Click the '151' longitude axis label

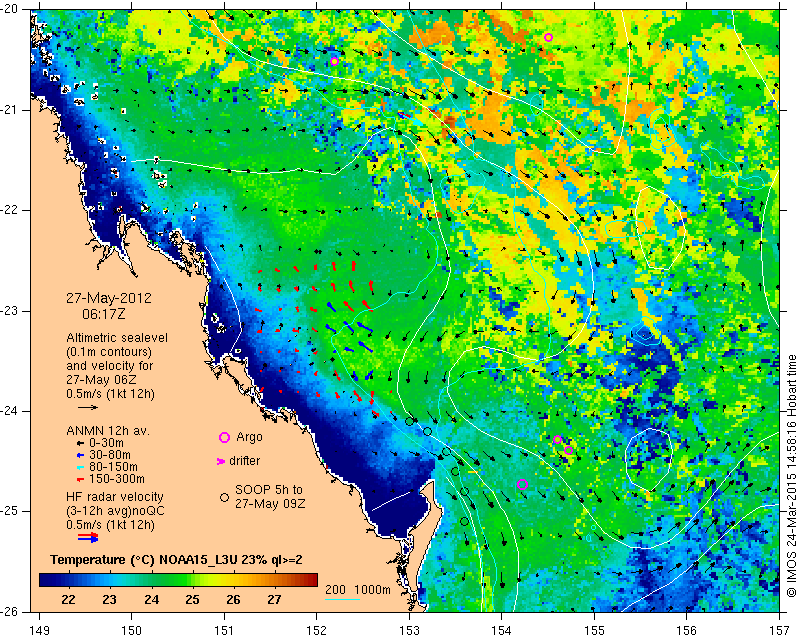(224, 630)
